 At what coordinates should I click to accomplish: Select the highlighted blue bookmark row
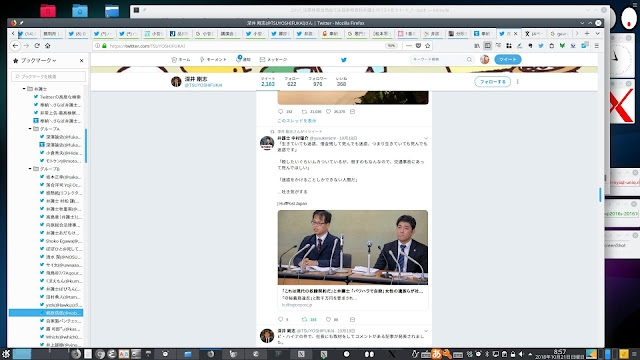pyautogui.click(x=46, y=313)
